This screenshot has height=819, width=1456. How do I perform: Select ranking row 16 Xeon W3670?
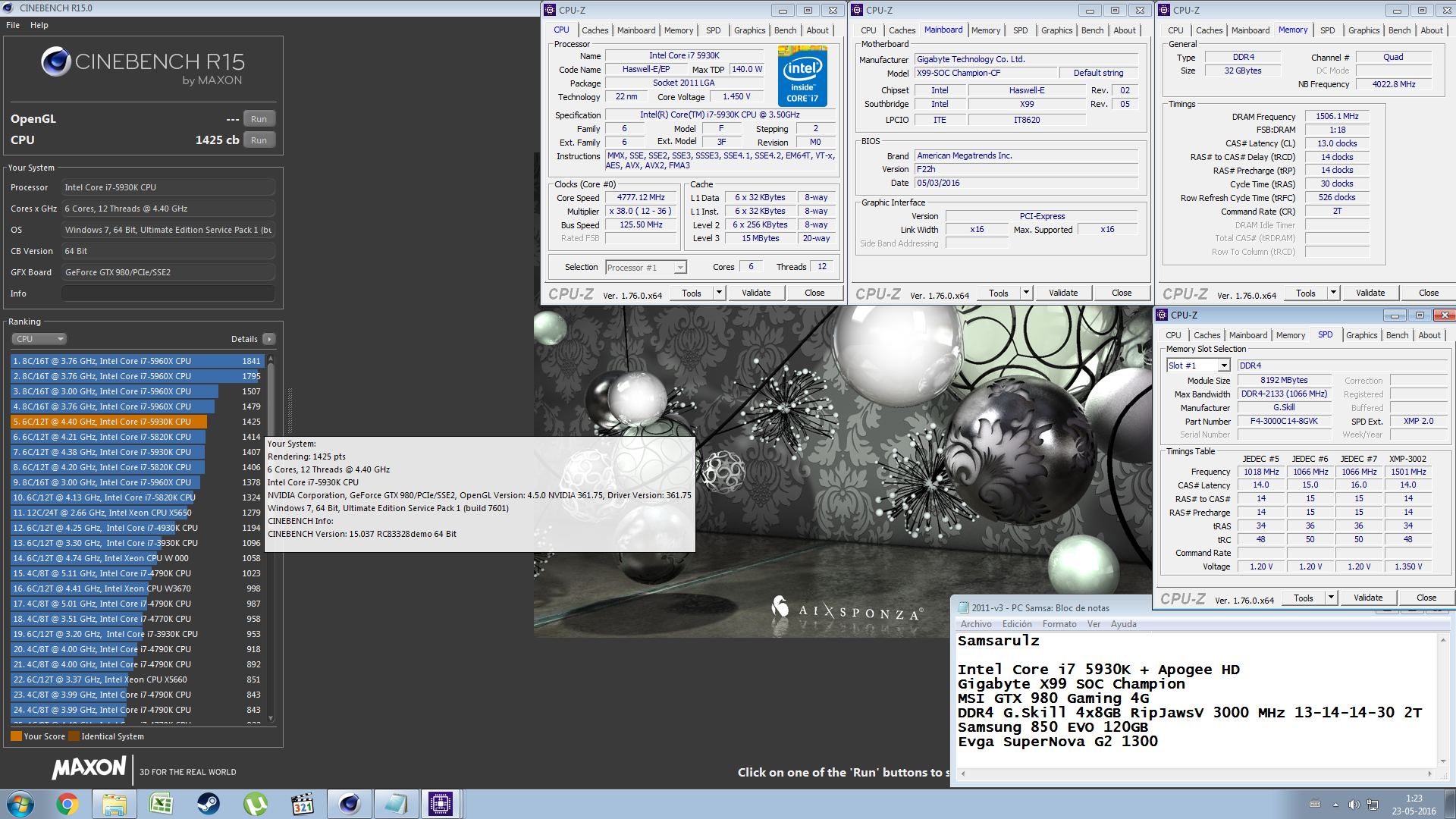[x=136, y=588]
